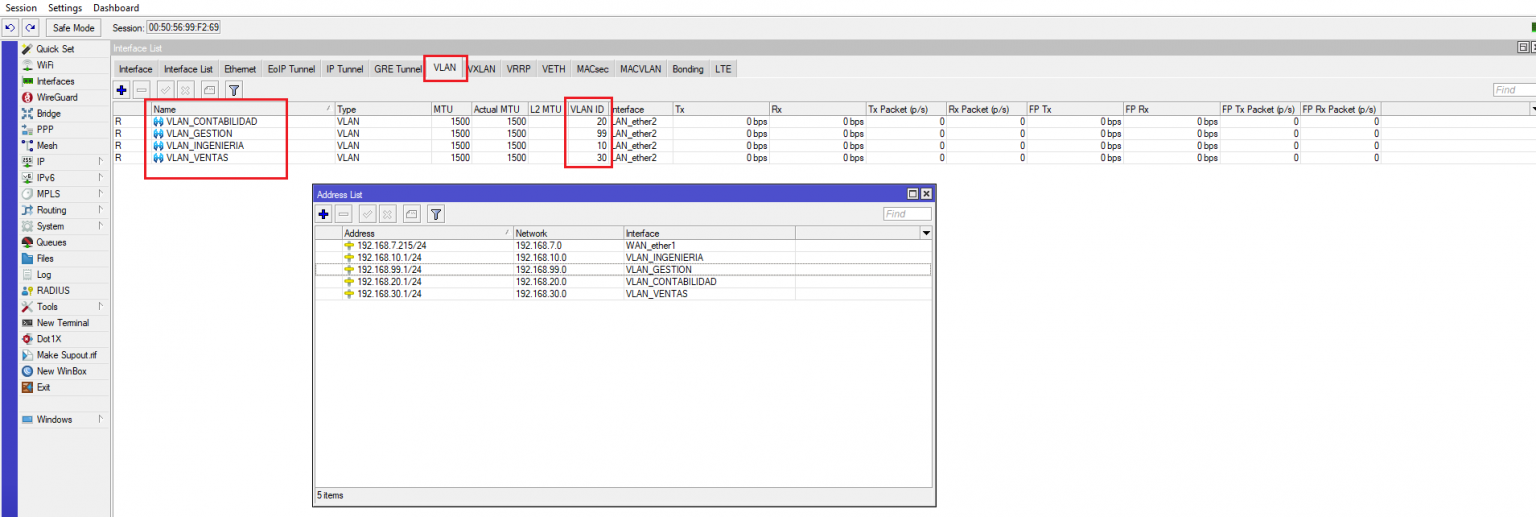Open Queues in sidebar
Screen dimensions: 1536x517
[51, 242]
